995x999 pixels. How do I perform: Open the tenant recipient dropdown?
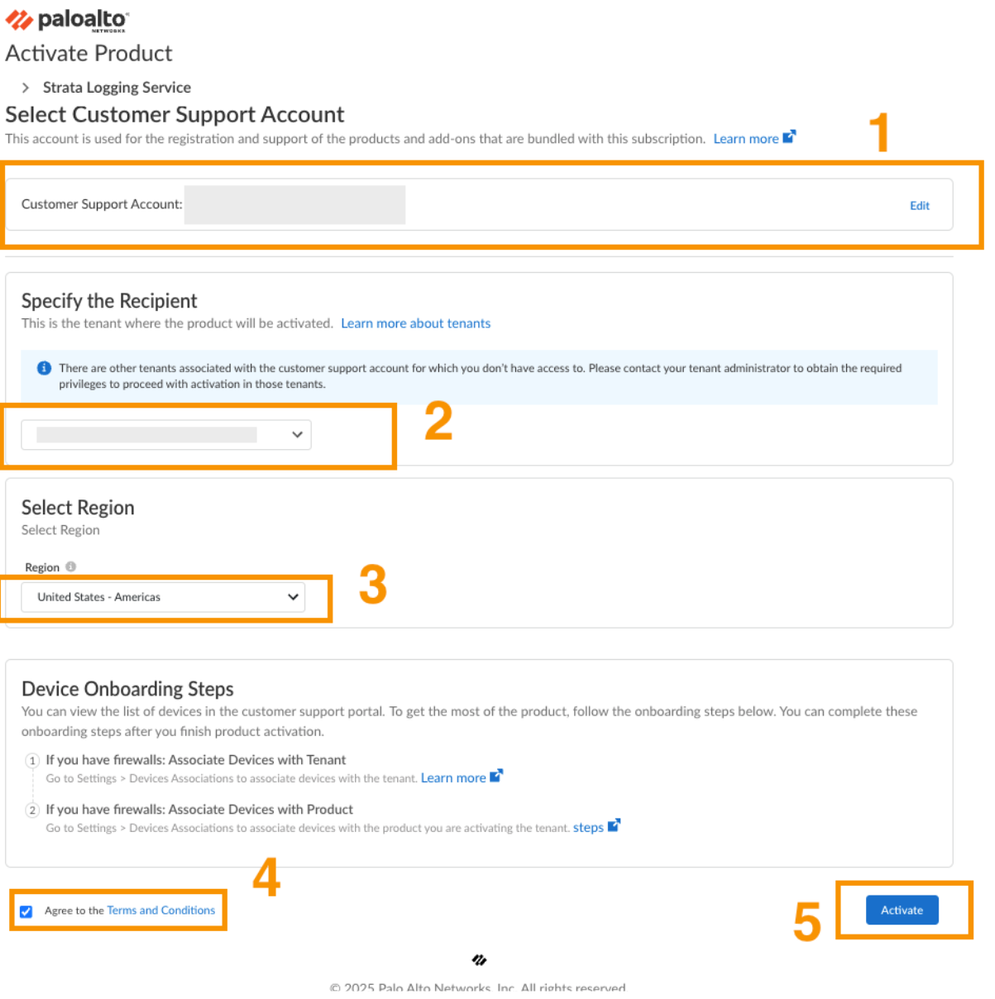pyautogui.click(x=166, y=435)
